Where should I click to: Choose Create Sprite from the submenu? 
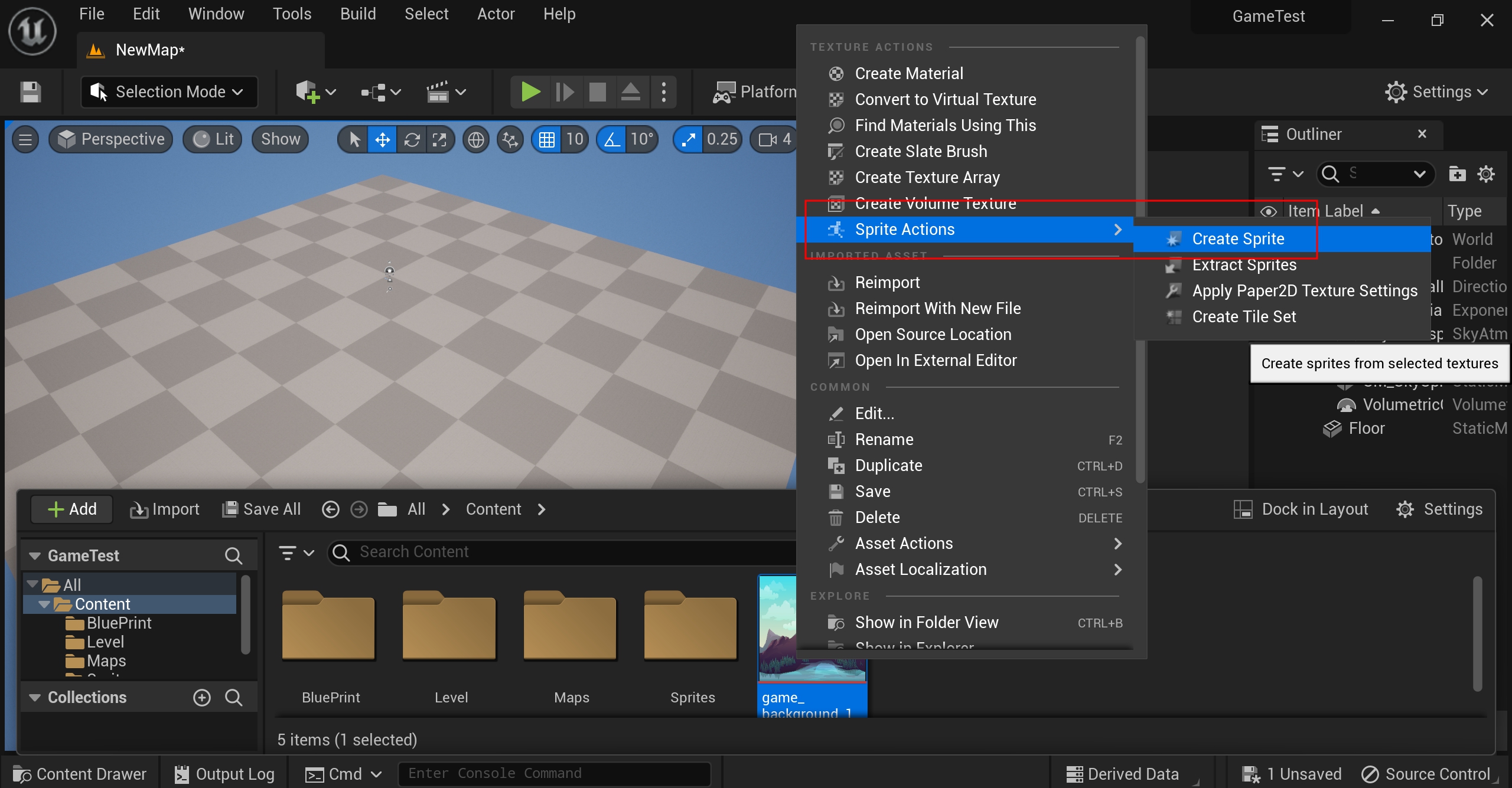[1238, 239]
